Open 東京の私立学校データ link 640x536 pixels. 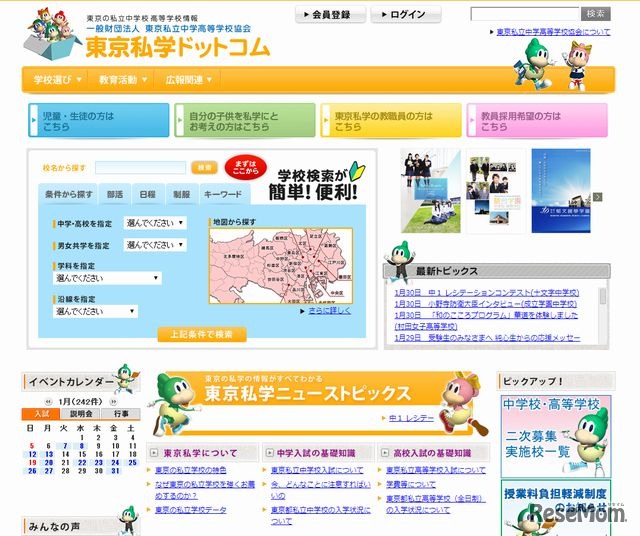191,510
